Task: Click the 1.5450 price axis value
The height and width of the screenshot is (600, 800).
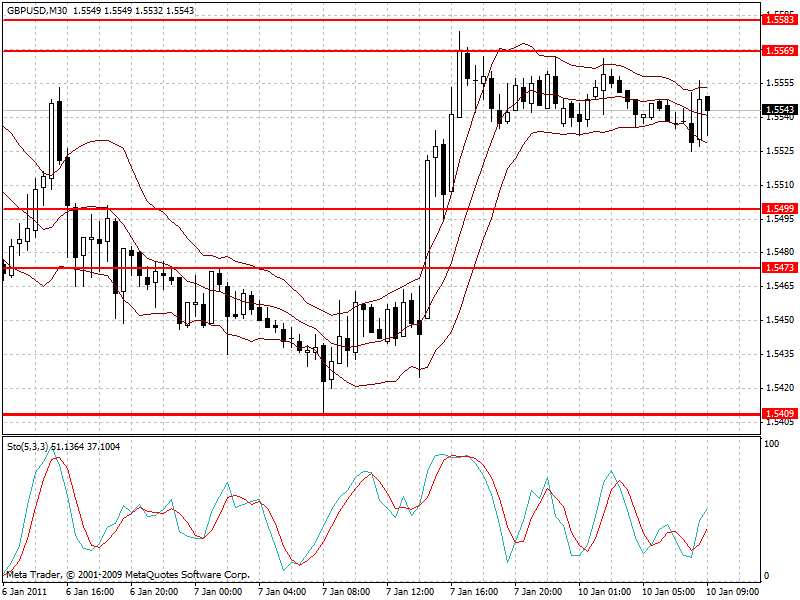Action: click(x=780, y=320)
